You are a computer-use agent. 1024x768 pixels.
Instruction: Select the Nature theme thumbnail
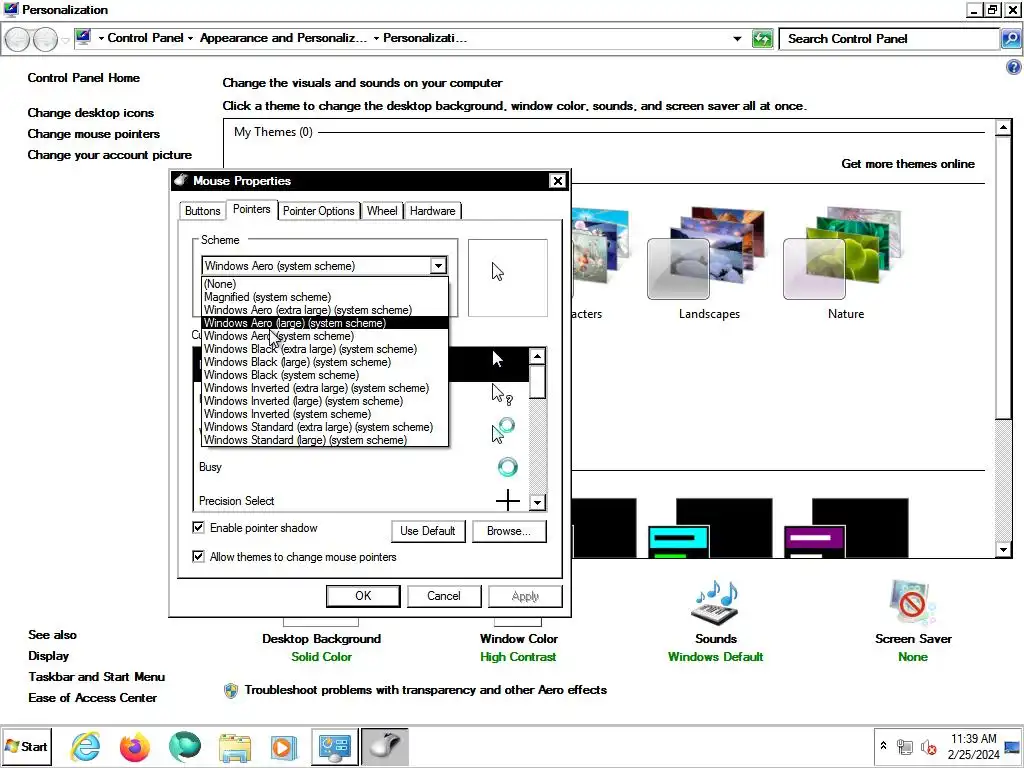842,253
